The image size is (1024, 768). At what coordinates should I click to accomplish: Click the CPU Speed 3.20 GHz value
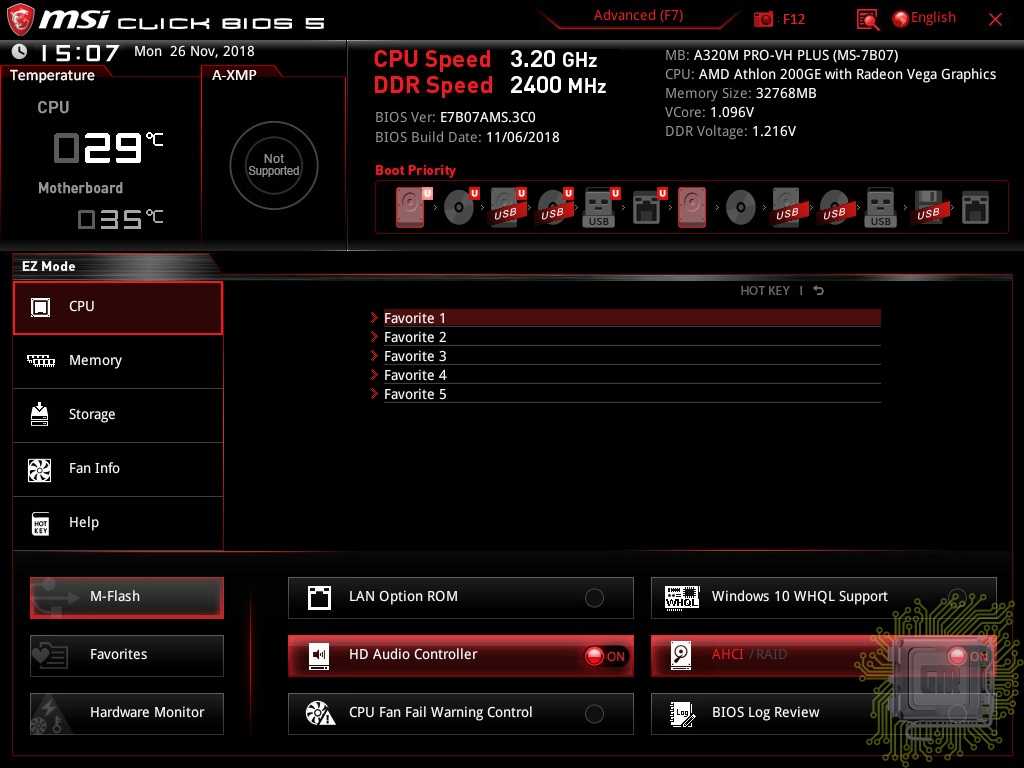tap(553, 60)
